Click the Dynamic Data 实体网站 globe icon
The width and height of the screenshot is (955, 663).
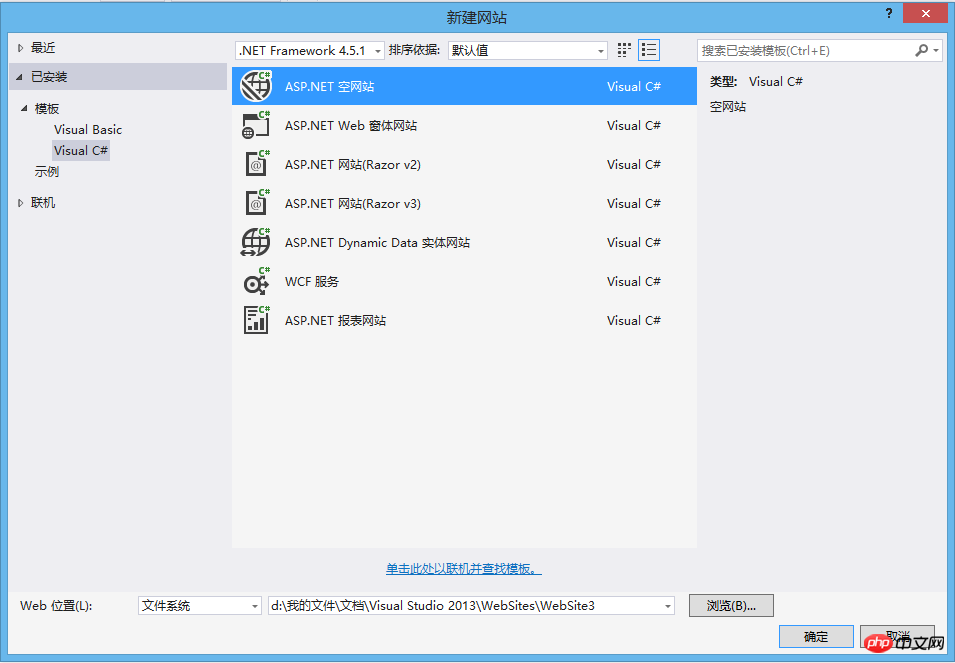[256, 242]
